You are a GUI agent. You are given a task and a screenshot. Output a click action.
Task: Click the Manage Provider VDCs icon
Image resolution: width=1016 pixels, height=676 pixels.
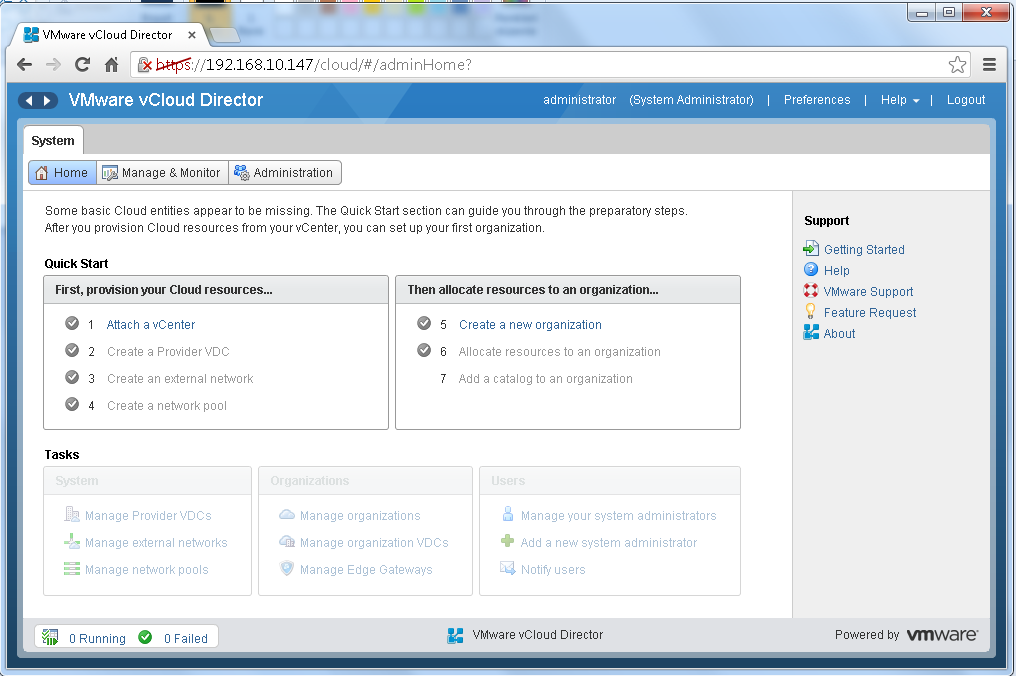pos(72,515)
